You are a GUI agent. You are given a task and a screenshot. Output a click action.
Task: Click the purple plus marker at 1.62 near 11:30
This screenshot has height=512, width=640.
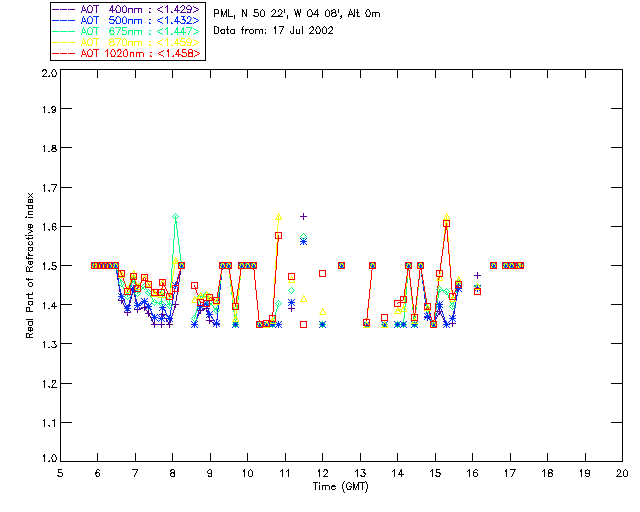[x=303, y=216]
